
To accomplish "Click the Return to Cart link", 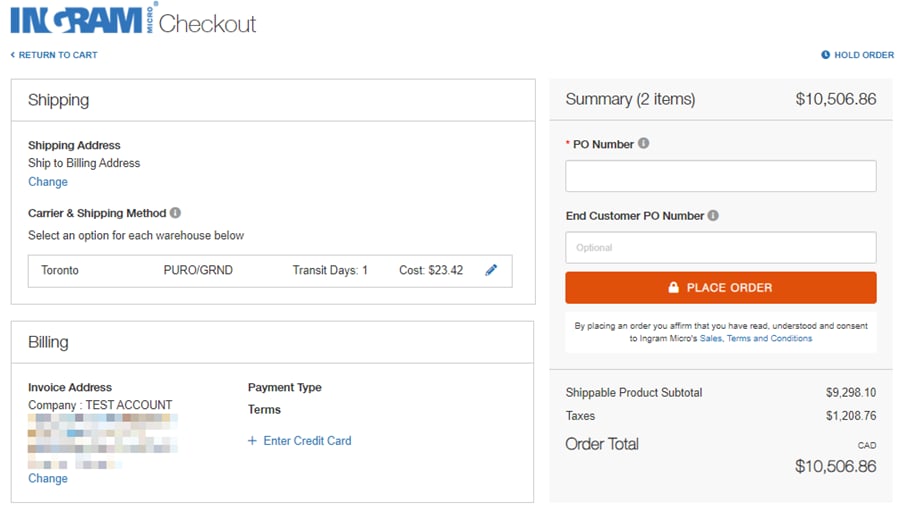I will point(55,55).
